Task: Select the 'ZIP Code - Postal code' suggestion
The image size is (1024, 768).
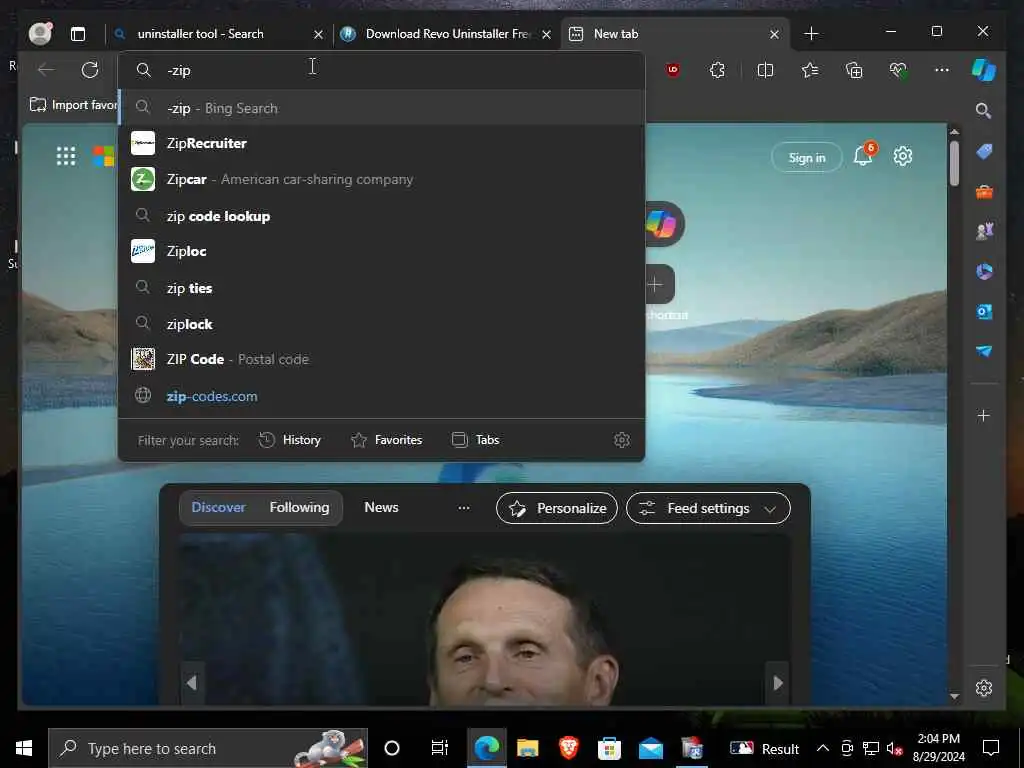Action: coord(381,359)
